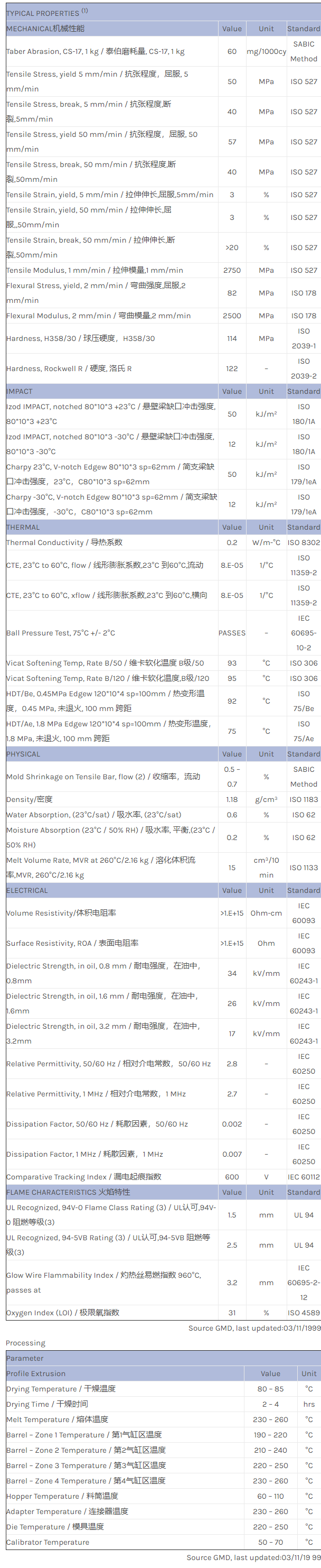Click the THERMAL section header

(x=23, y=527)
